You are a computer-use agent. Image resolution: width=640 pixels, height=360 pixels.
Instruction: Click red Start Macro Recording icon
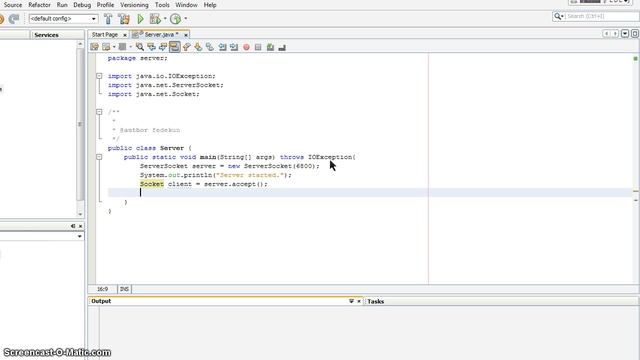coord(246,47)
